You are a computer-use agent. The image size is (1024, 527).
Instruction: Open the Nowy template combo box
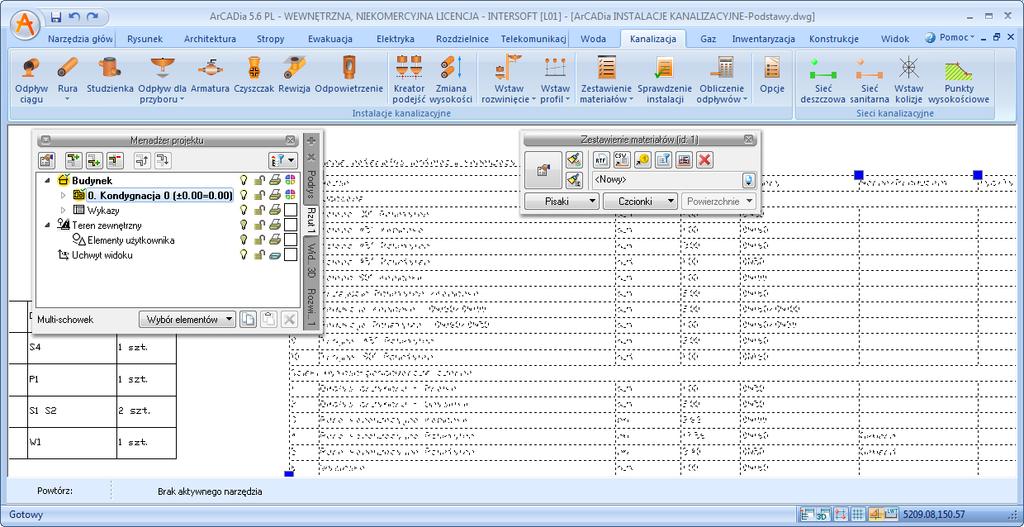pyautogui.click(x=673, y=179)
